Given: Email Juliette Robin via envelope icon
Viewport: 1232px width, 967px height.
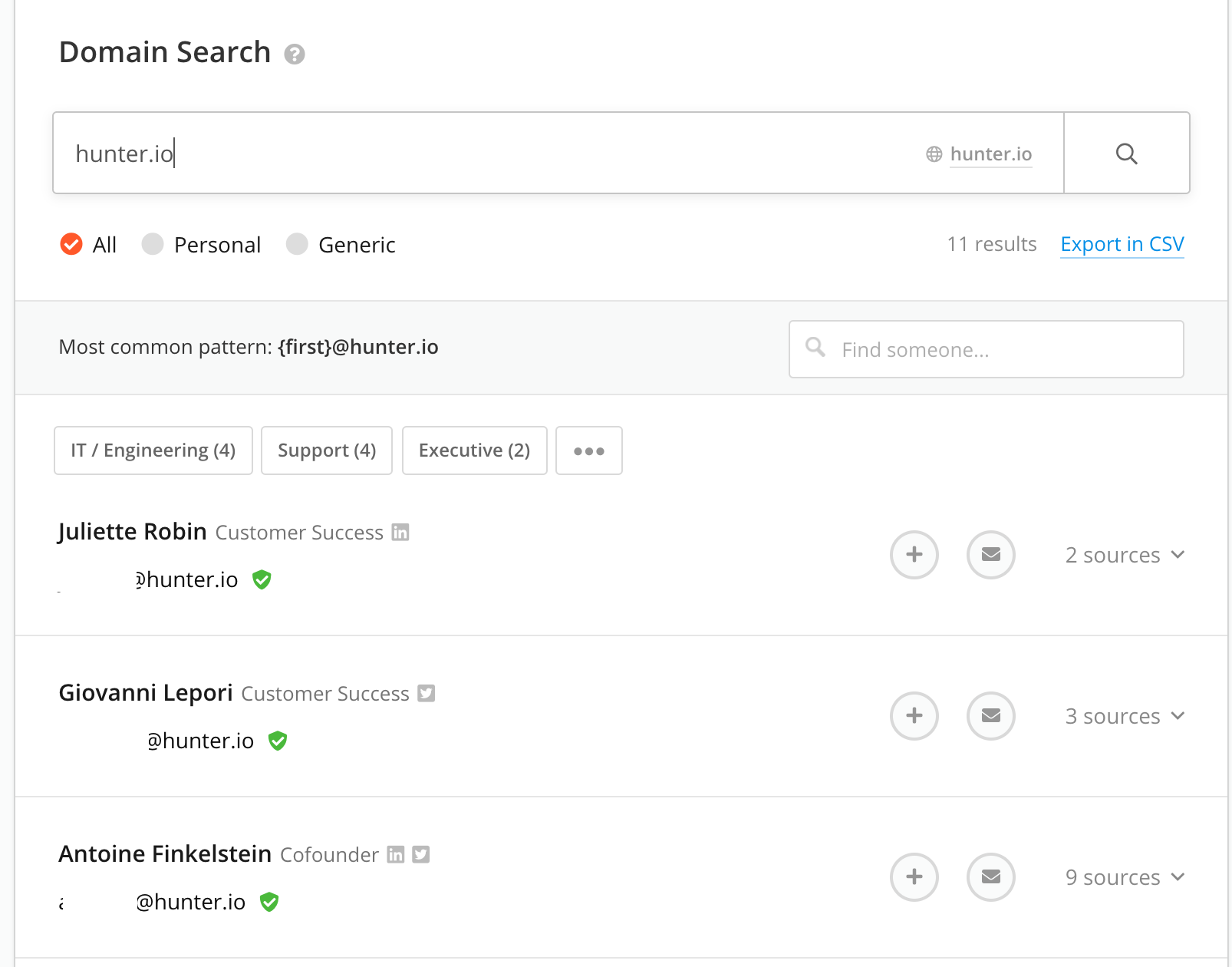Looking at the screenshot, I should (x=991, y=554).
